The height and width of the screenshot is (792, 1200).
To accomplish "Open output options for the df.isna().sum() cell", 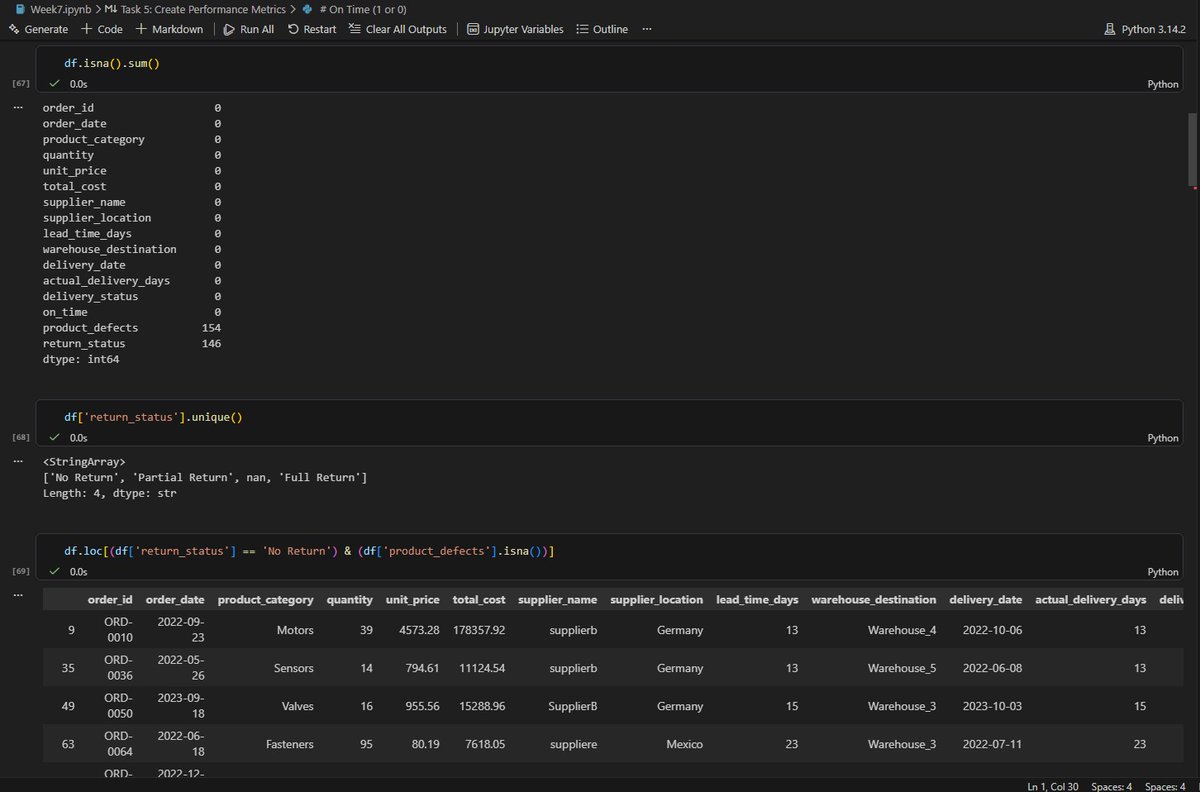I will pos(17,106).
